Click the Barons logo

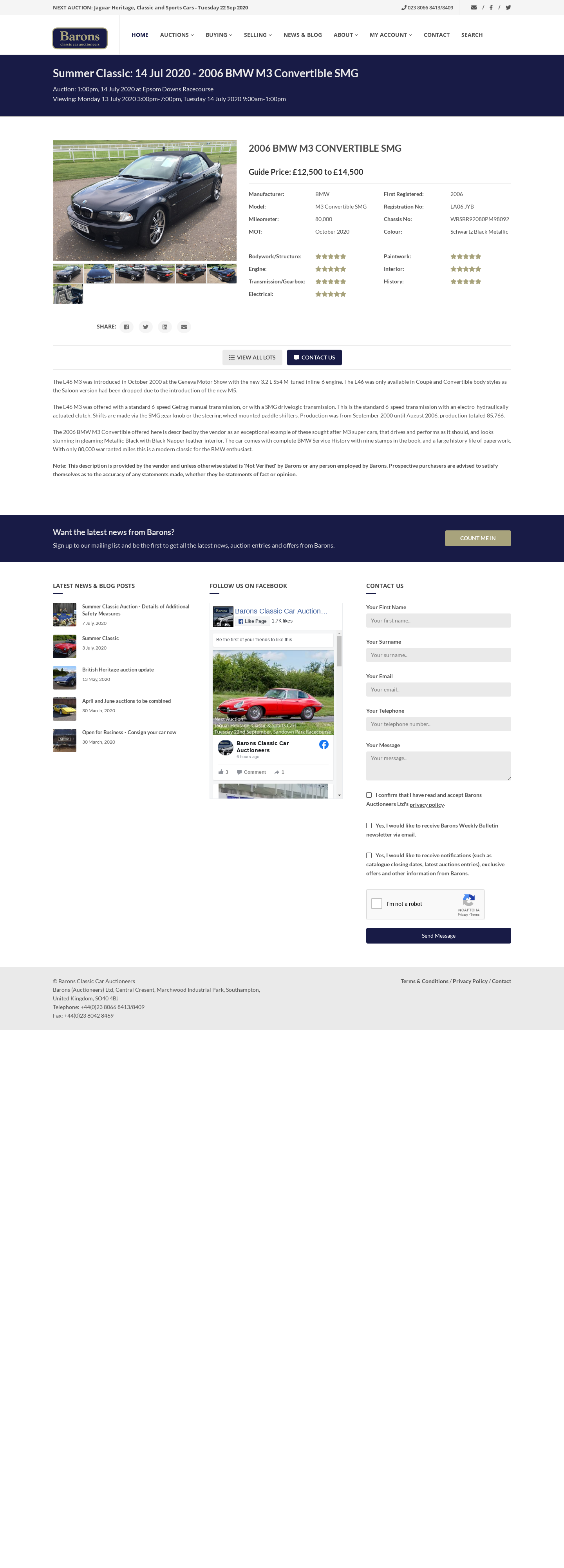(80, 38)
